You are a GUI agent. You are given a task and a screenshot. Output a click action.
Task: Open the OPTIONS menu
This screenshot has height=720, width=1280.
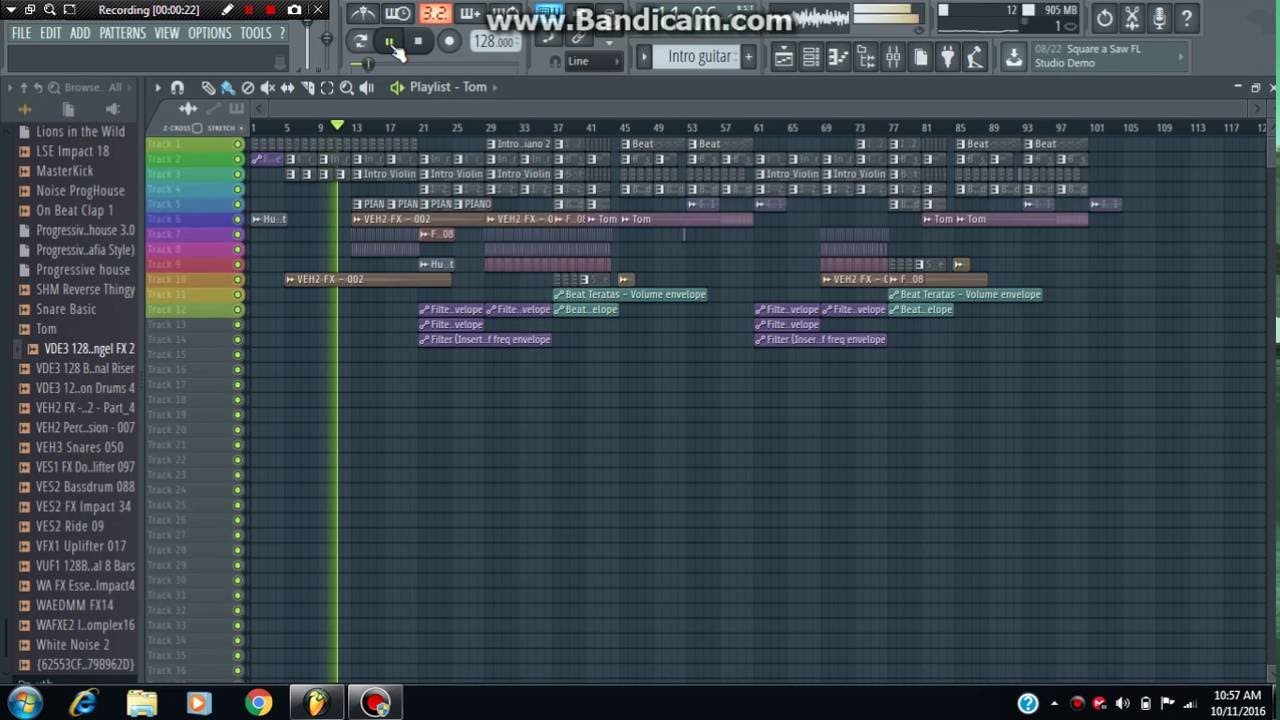point(209,33)
